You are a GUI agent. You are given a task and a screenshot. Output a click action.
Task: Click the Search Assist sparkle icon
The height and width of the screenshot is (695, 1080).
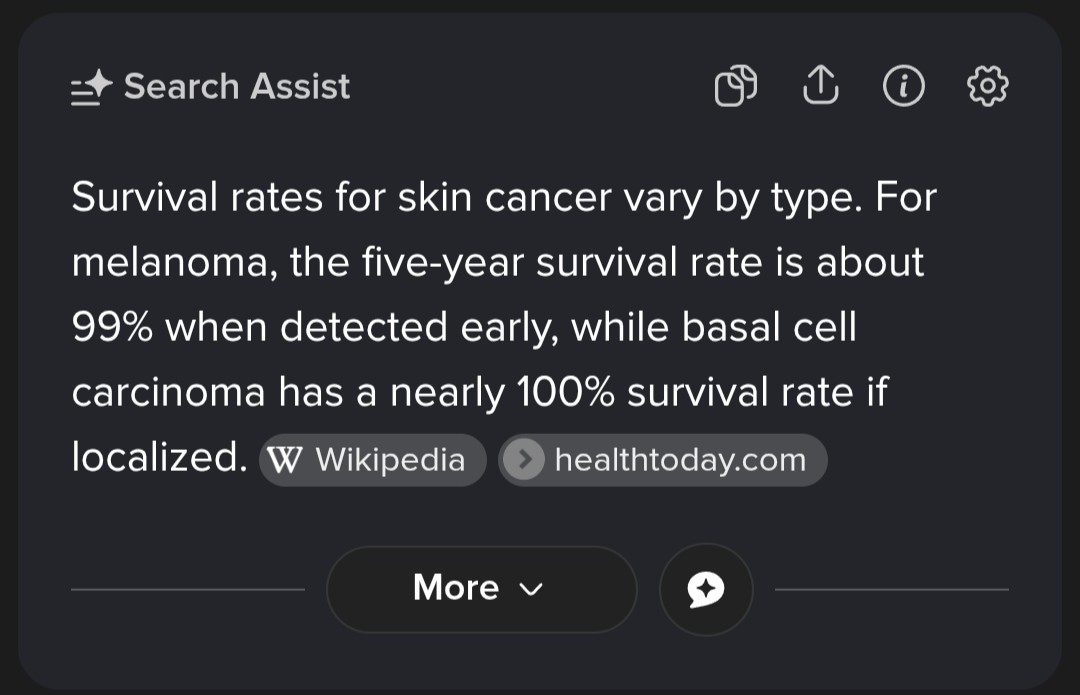pos(92,88)
